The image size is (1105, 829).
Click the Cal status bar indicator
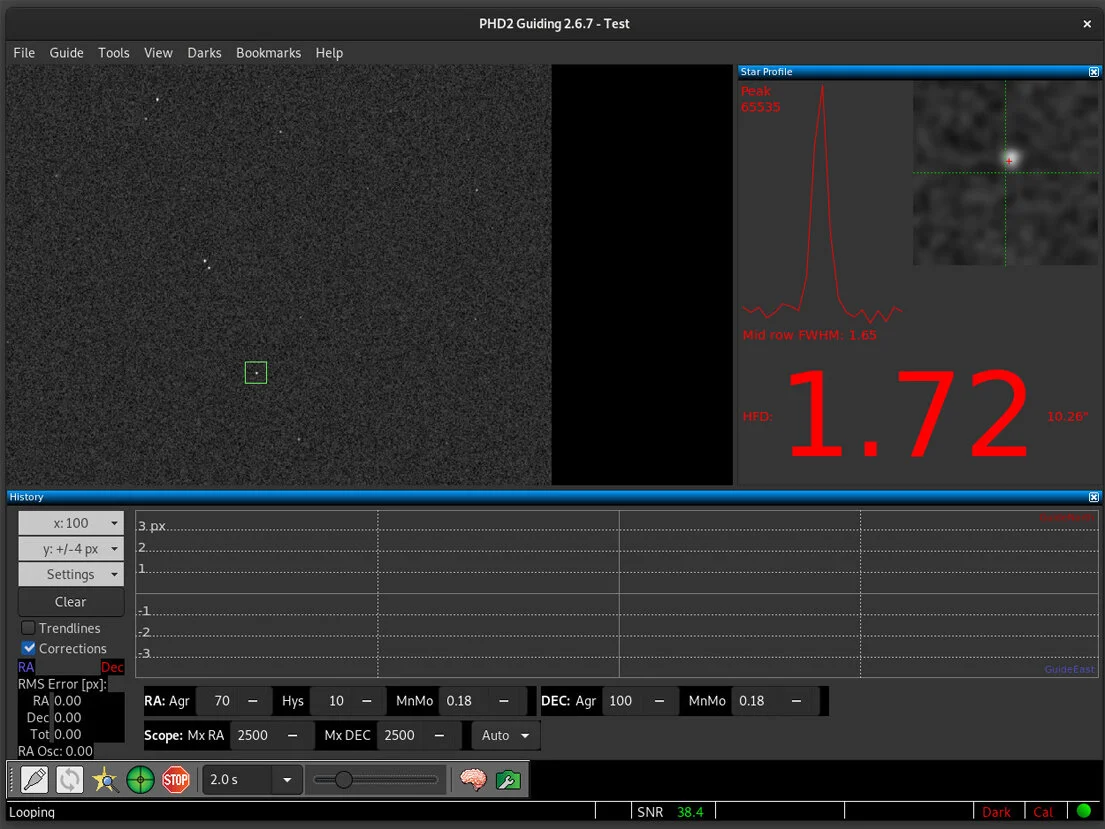click(1043, 812)
